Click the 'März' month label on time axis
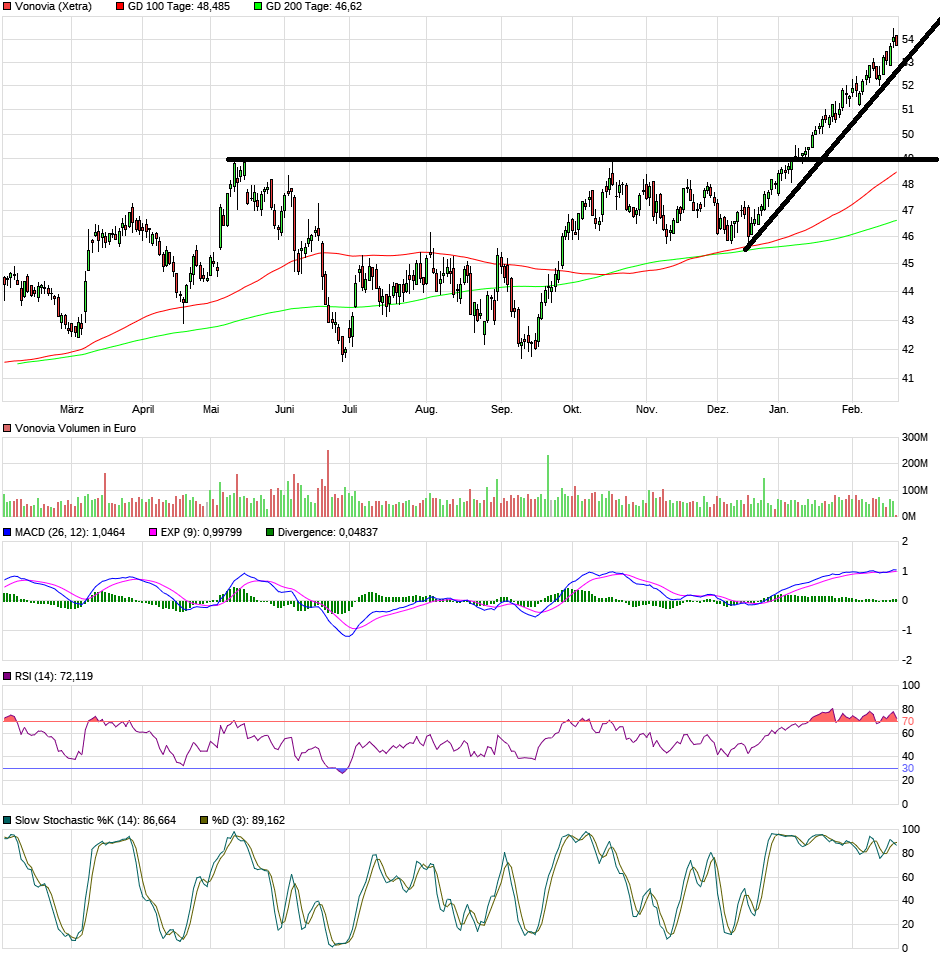Viewport: 940px width, 958px height. tap(71, 409)
